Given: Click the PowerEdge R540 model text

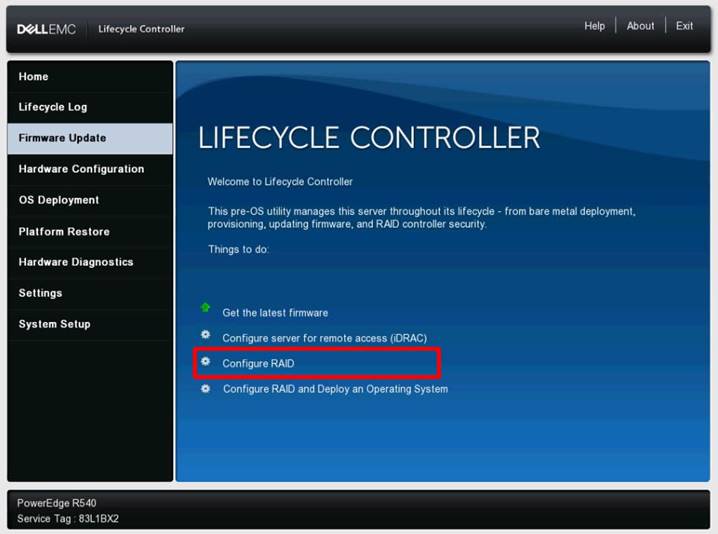Looking at the screenshot, I should click(57, 503).
